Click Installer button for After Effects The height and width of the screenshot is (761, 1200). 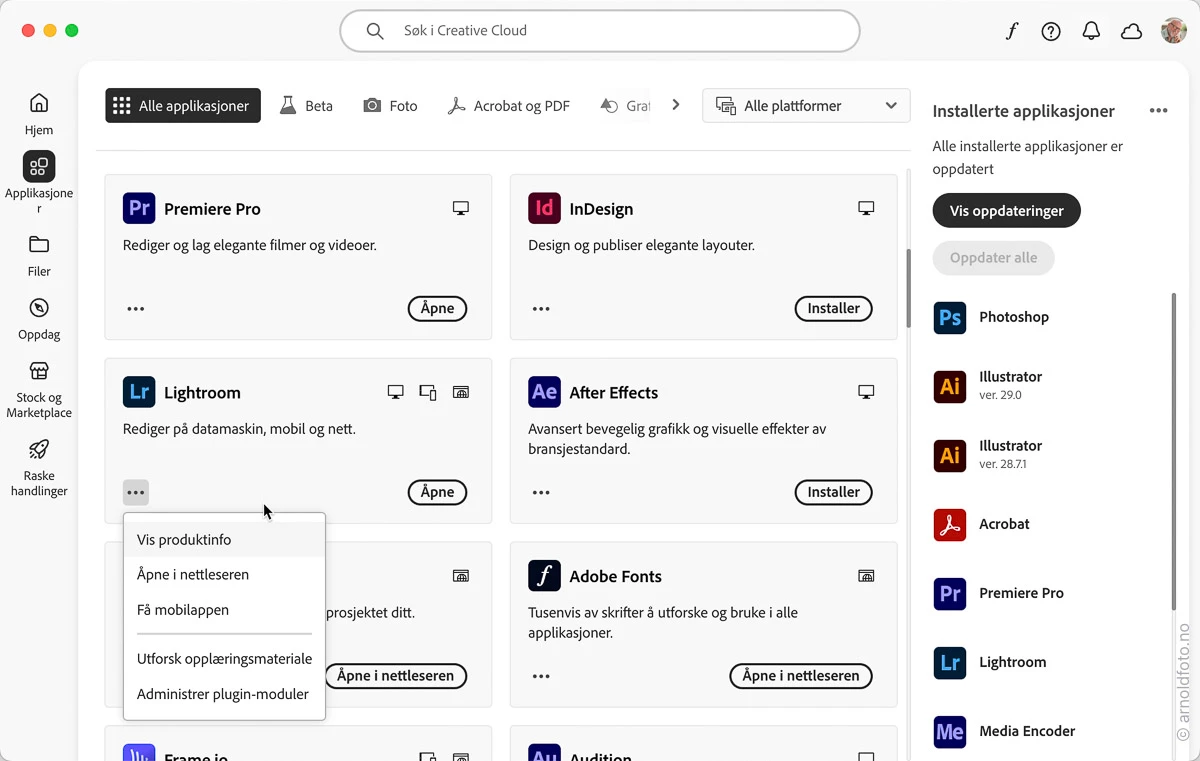click(834, 492)
